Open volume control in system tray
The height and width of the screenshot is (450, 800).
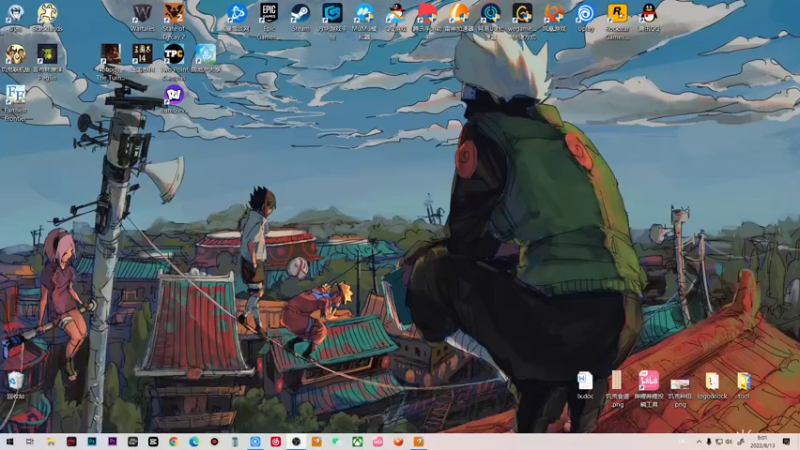(729, 442)
